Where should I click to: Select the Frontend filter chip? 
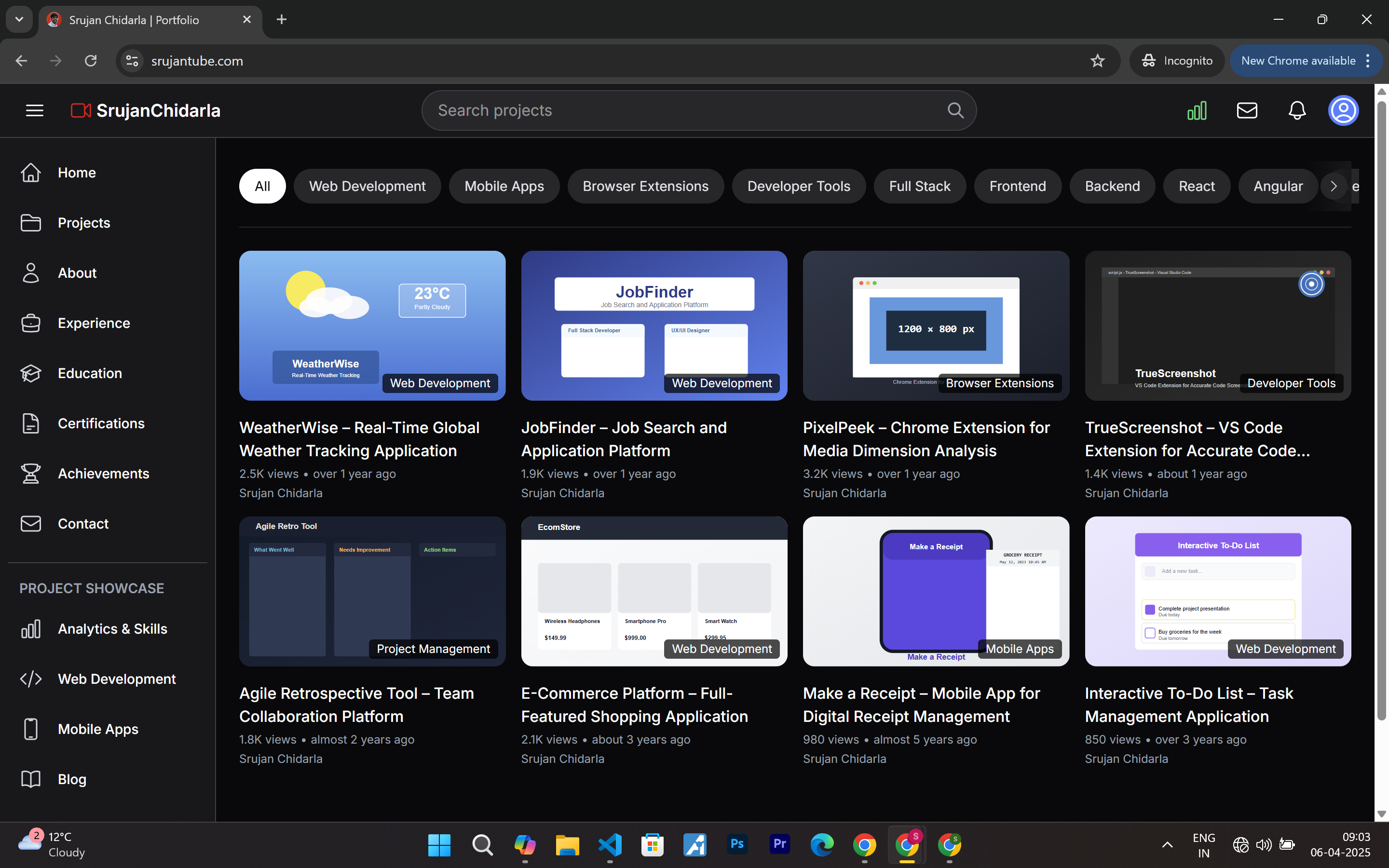click(1018, 186)
